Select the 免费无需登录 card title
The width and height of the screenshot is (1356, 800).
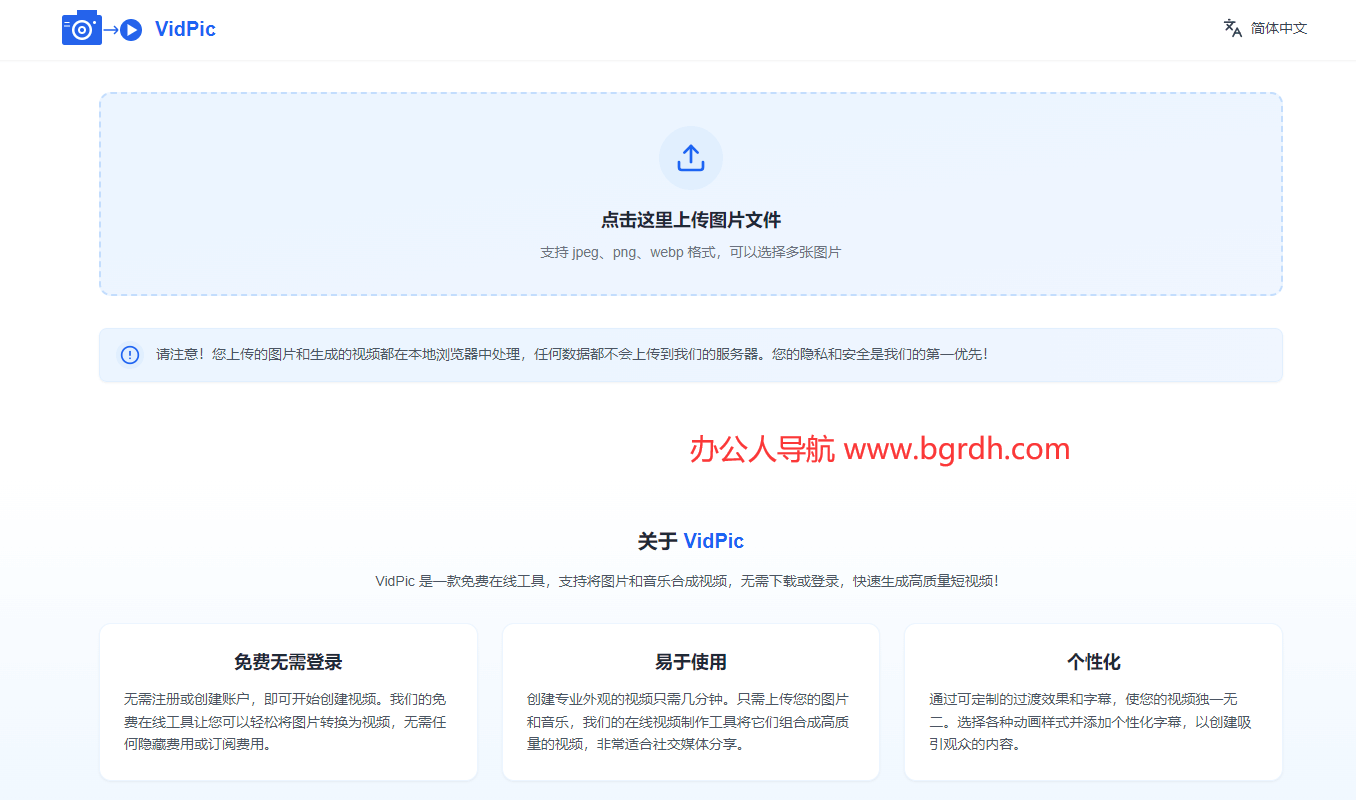[288, 662]
